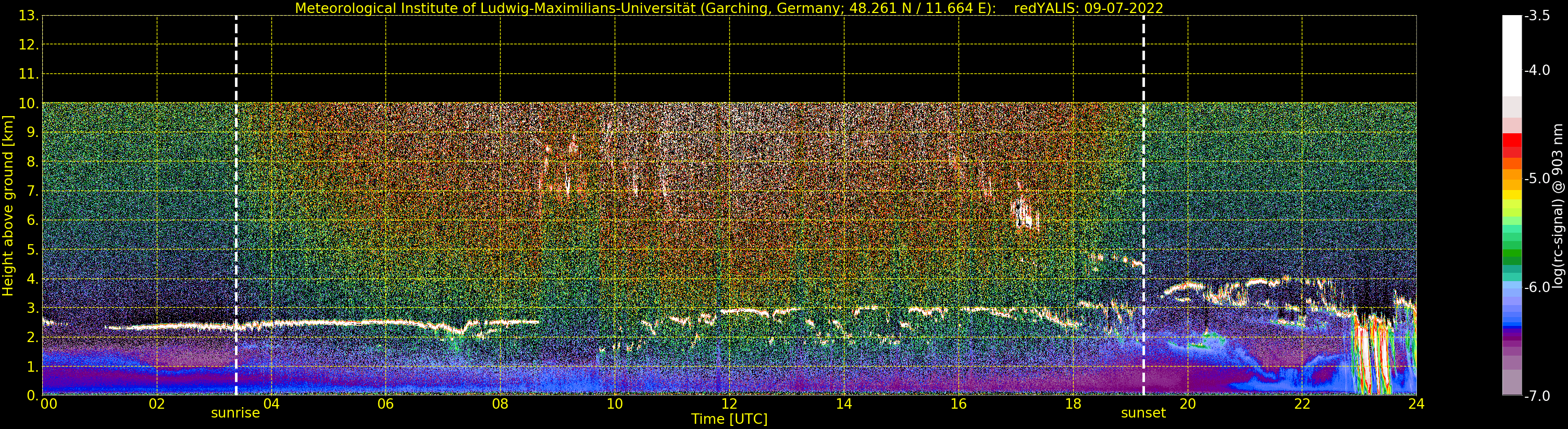The width and height of the screenshot is (1568, 429).
Task: Click the time axis tick '02'
Action: point(157,404)
